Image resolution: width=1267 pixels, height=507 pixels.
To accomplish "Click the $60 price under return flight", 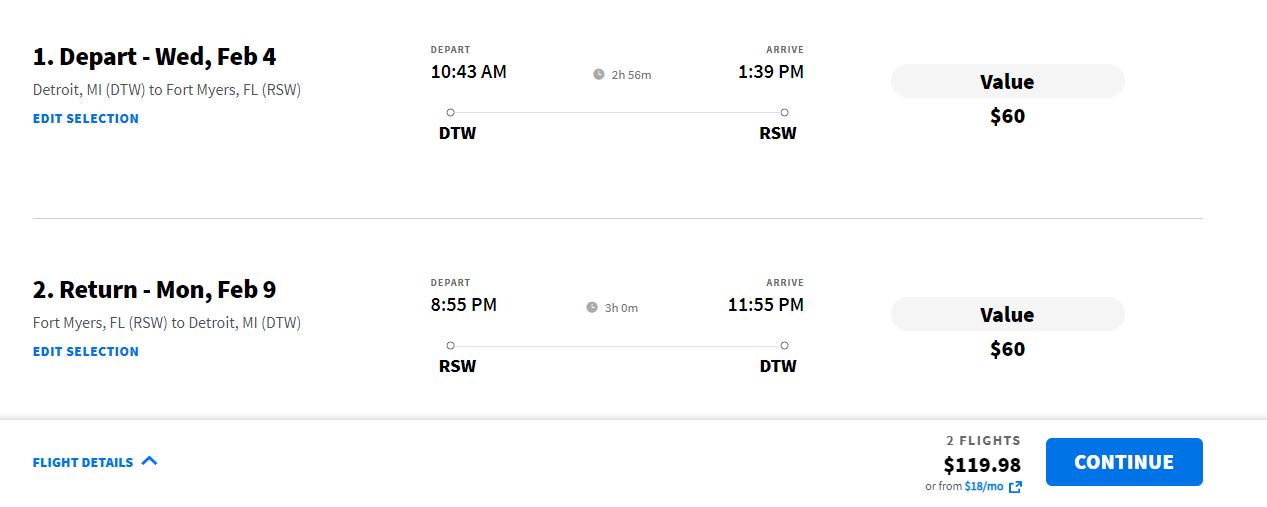I will 1007,349.
